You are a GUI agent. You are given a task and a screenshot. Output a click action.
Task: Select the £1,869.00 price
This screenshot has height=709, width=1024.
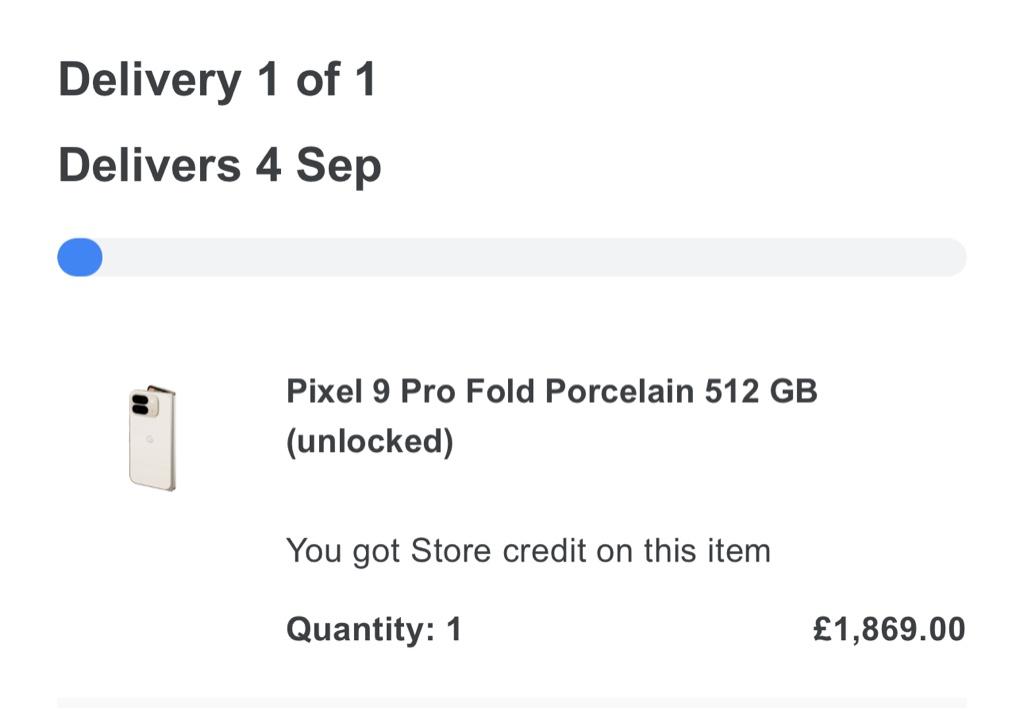pyautogui.click(x=889, y=629)
